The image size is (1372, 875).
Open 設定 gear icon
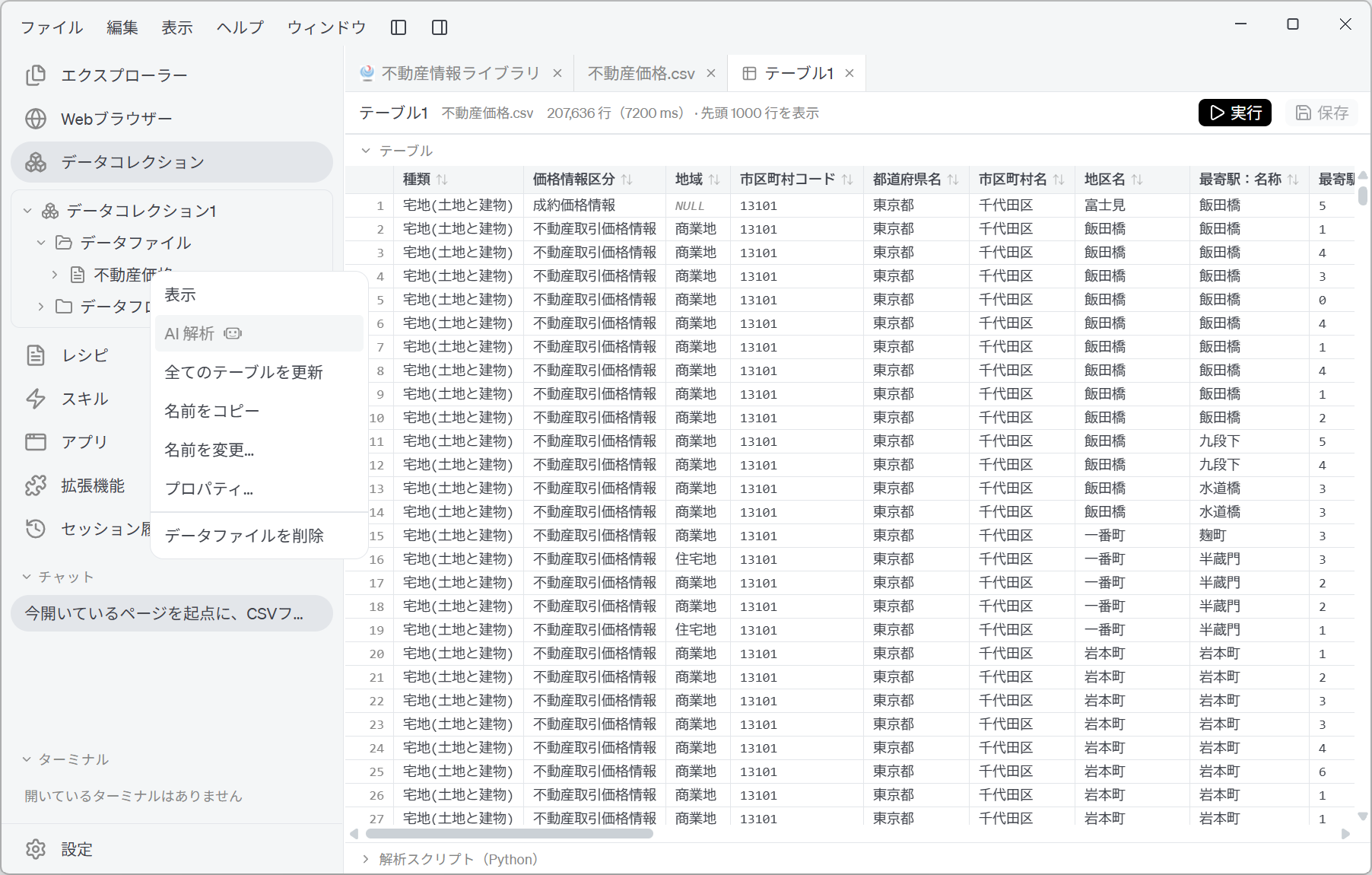tap(36, 849)
